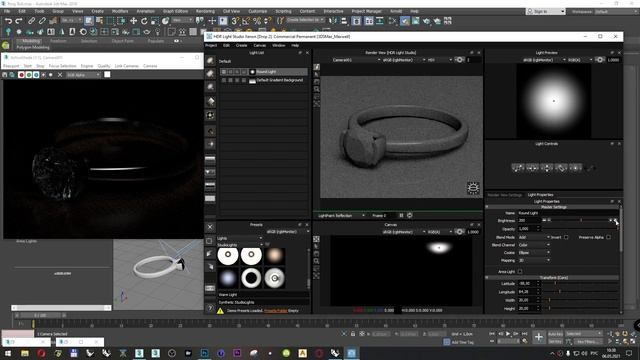
Task: Click the topmost tool icon in Canvas panel
Action: (316, 239)
